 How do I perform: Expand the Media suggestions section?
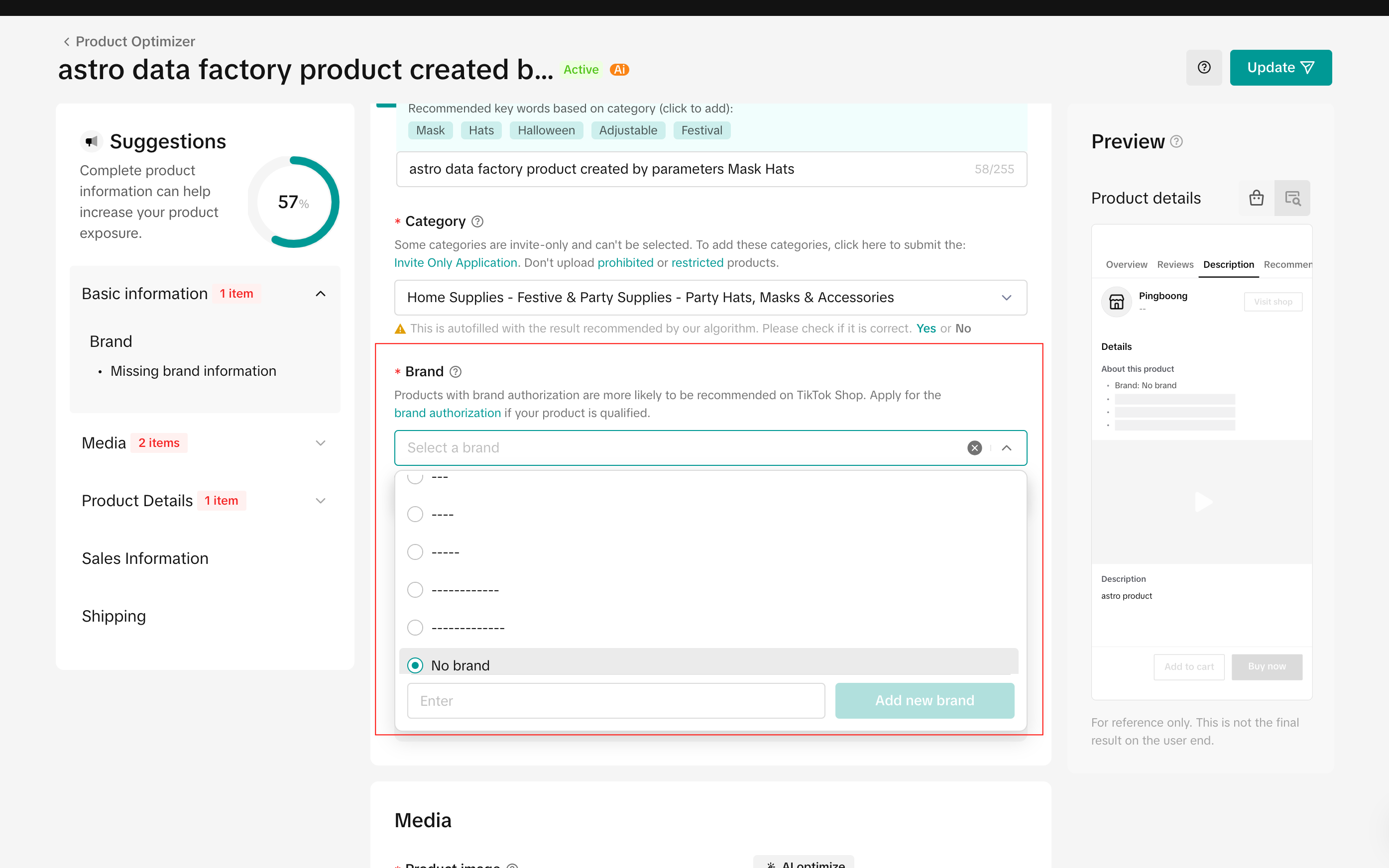(x=321, y=443)
